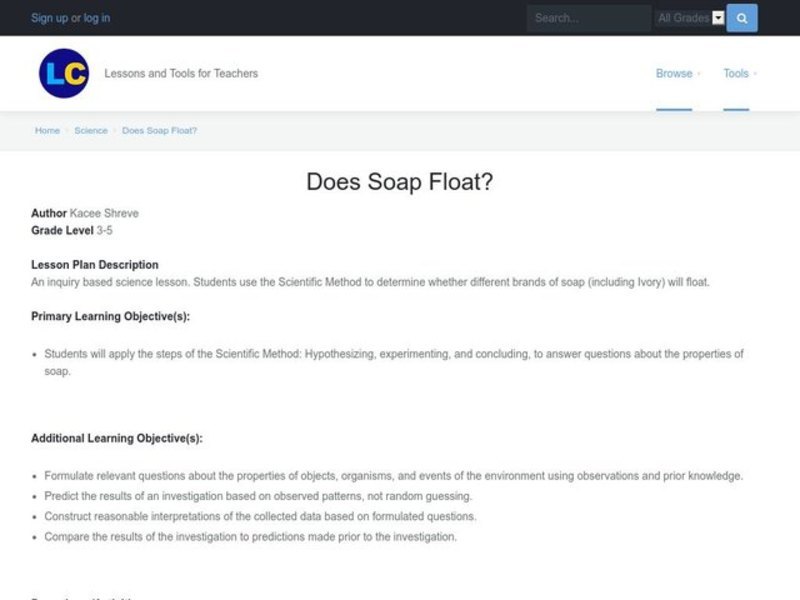This screenshot has height=600, width=800.
Task: Click the caret next to Browse
Action: pos(700,73)
